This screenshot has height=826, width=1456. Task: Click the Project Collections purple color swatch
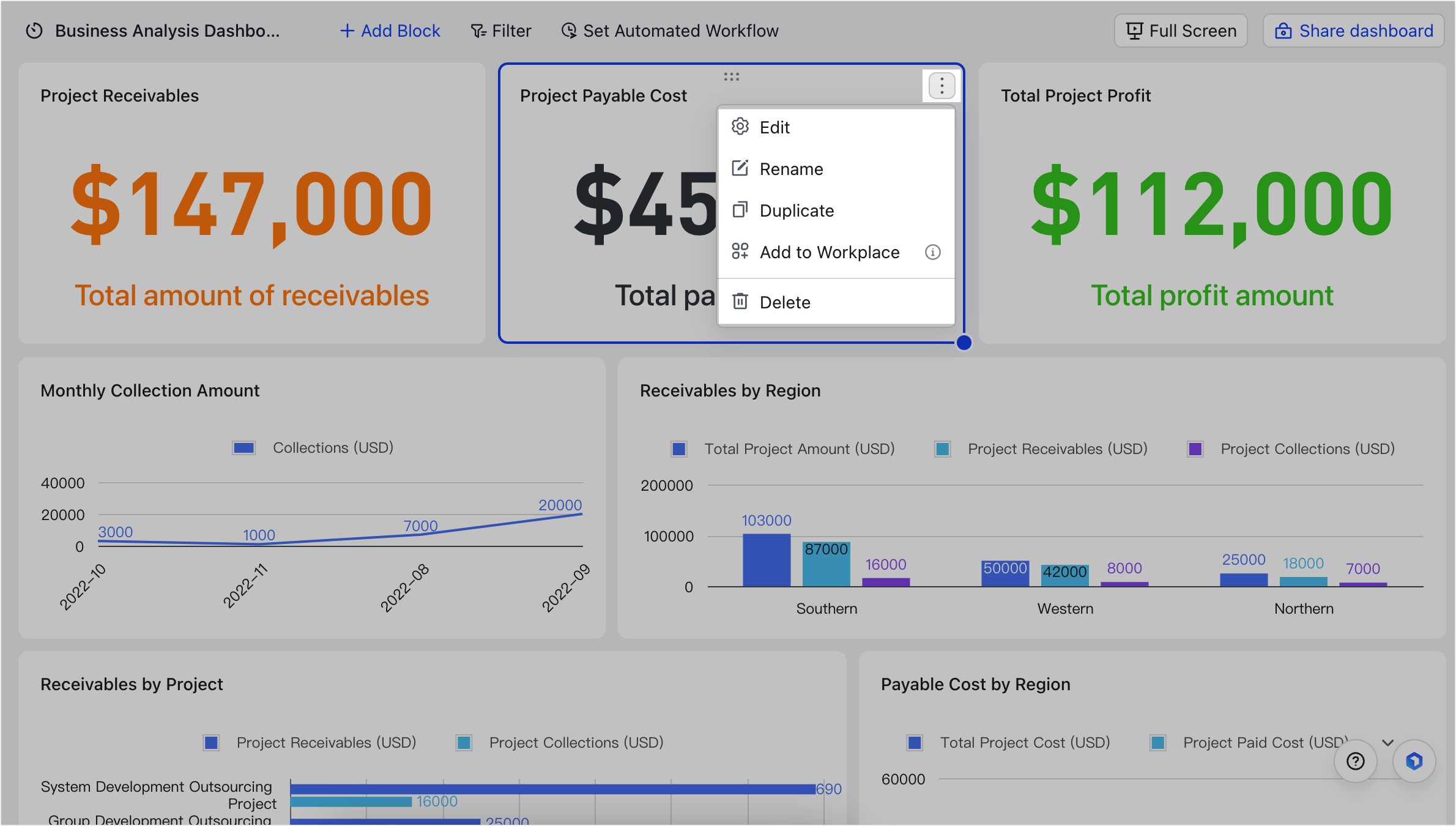point(1195,448)
